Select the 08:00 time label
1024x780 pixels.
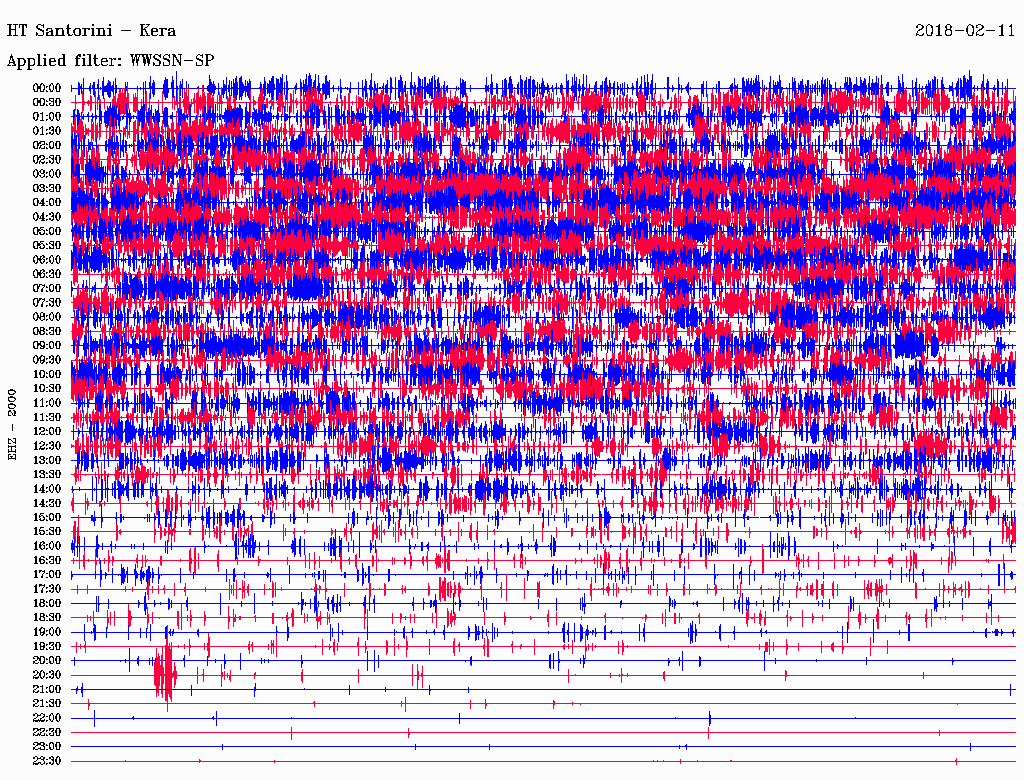click(46, 317)
